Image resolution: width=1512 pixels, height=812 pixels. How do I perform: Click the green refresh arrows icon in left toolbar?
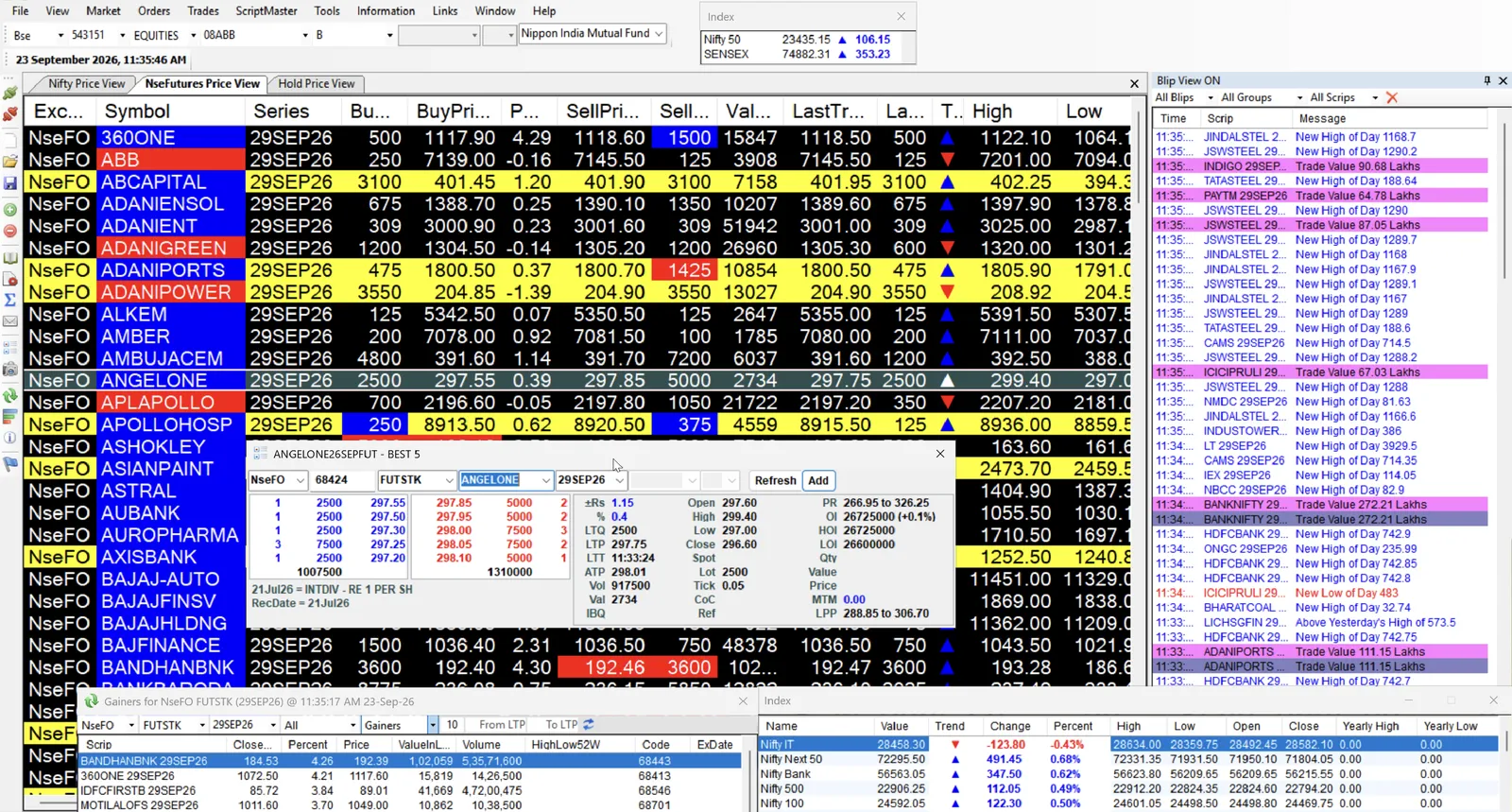(x=10, y=395)
